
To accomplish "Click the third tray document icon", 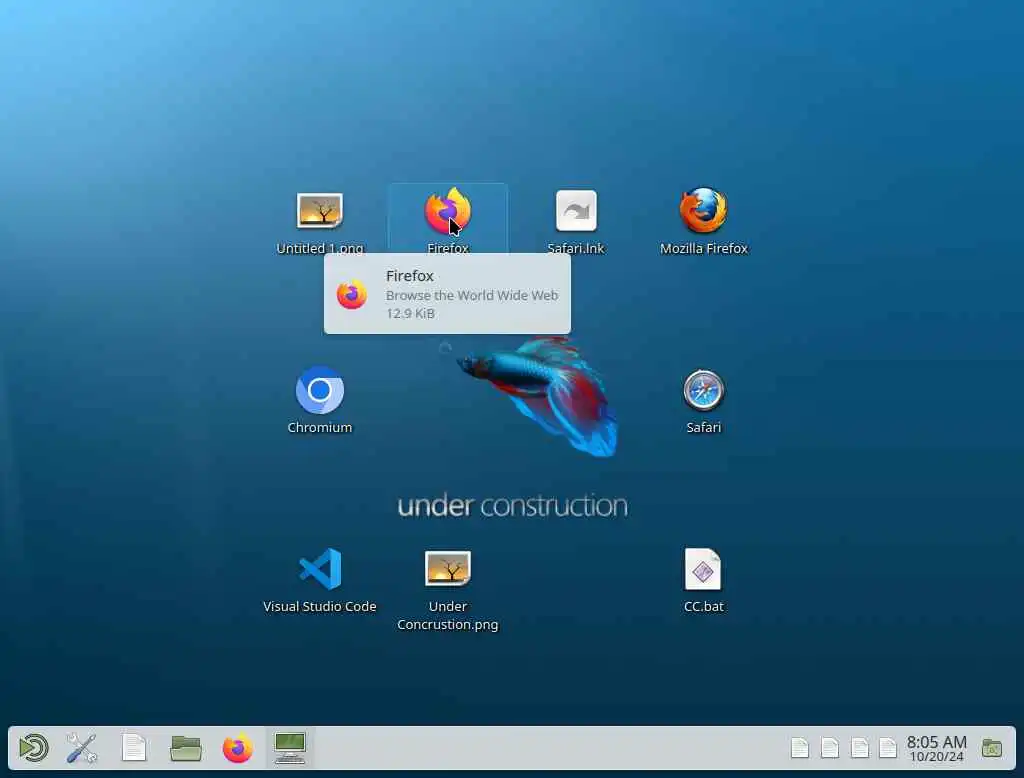I will coord(860,748).
